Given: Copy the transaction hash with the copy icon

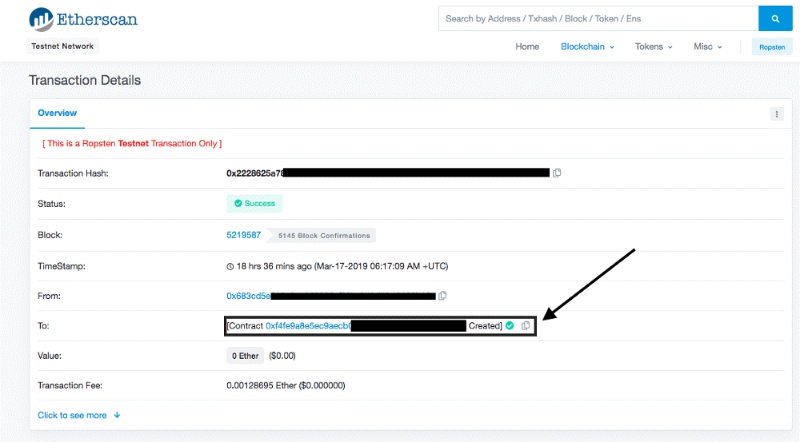Looking at the screenshot, I should 557,173.
